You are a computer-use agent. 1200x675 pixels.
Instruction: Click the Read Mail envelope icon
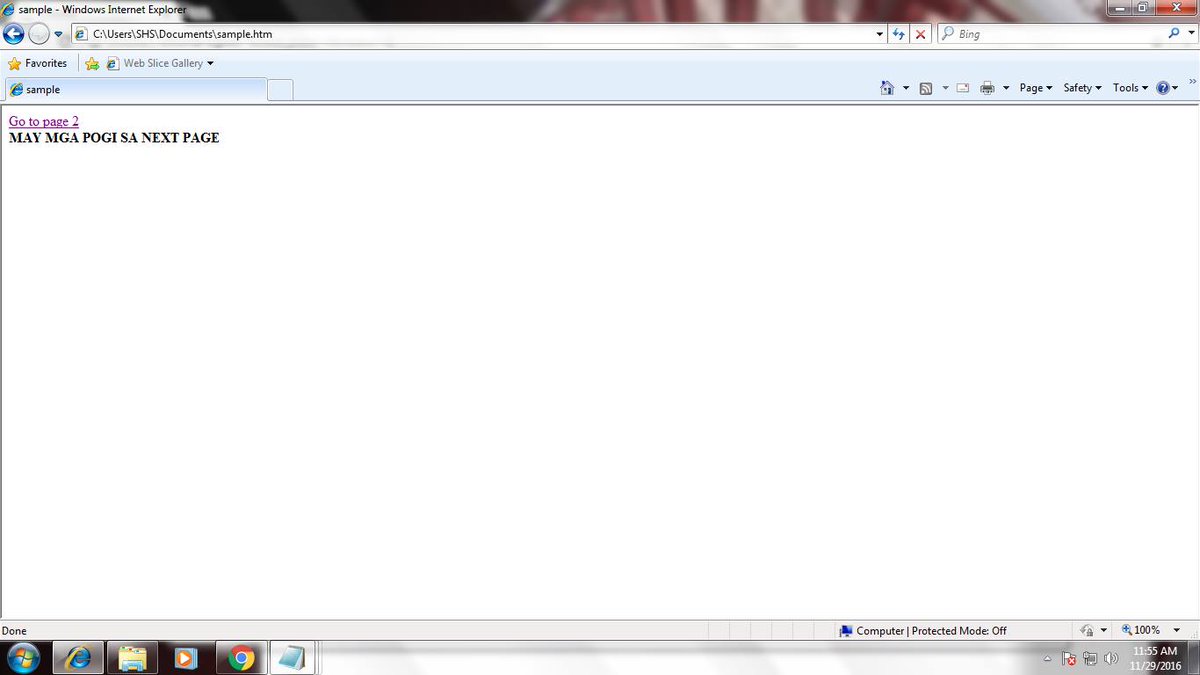963,88
